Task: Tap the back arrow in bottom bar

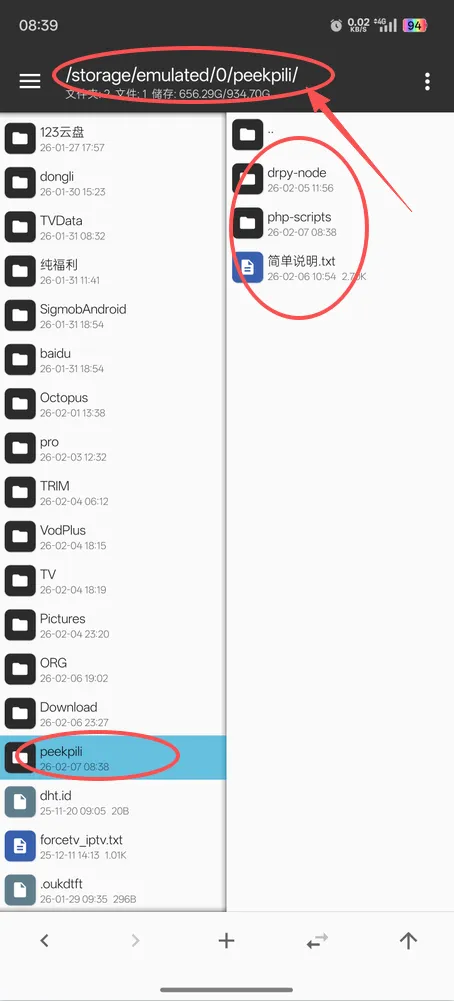Action: (x=44, y=940)
